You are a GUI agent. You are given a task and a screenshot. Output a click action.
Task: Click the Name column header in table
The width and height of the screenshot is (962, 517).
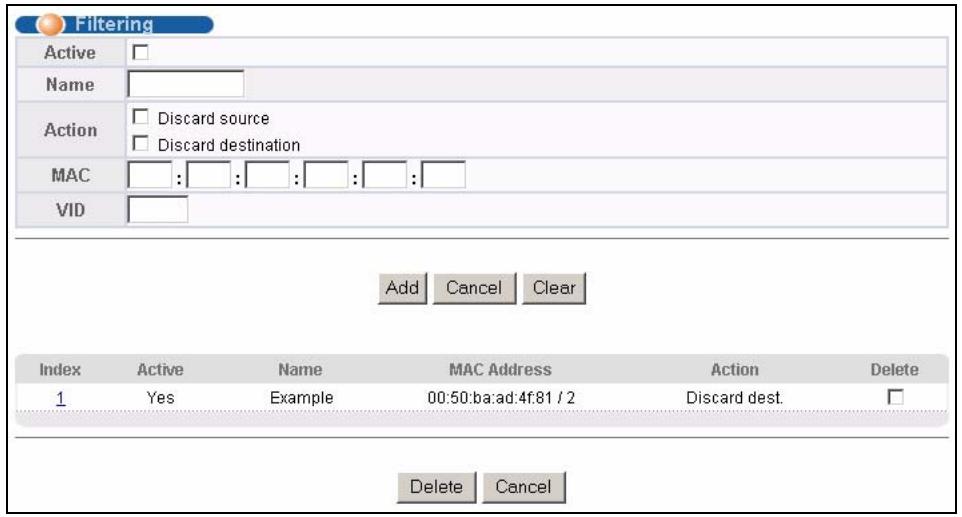[x=300, y=370]
